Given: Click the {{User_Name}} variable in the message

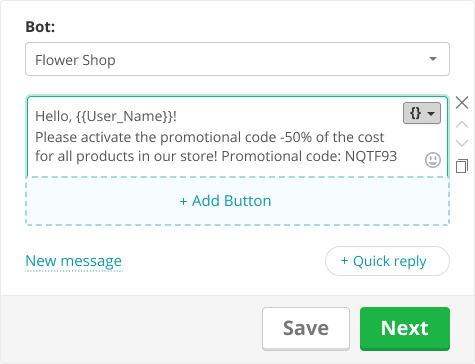Looking at the screenshot, I should click(124, 116).
